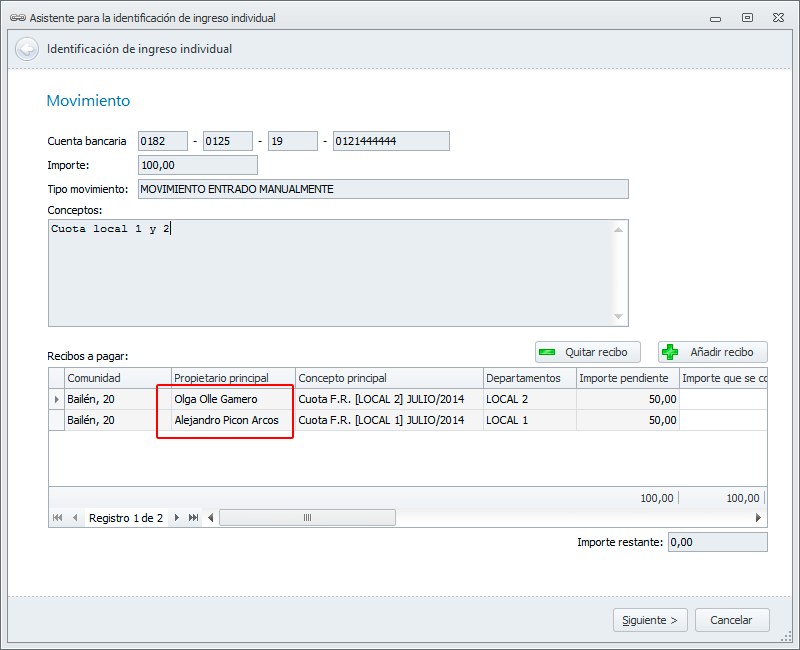Click the Tipo movimiento field

pos(383,189)
